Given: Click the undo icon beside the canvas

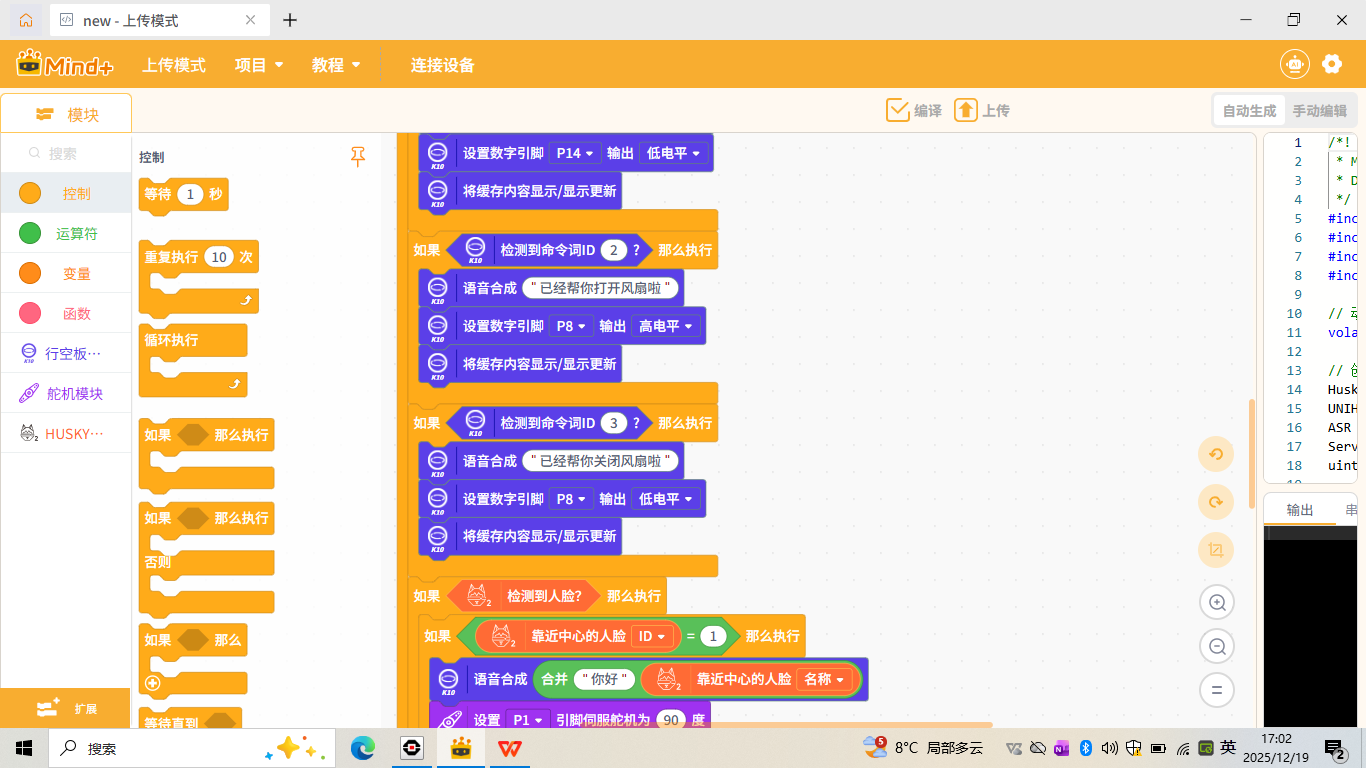Looking at the screenshot, I should (1216, 453).
